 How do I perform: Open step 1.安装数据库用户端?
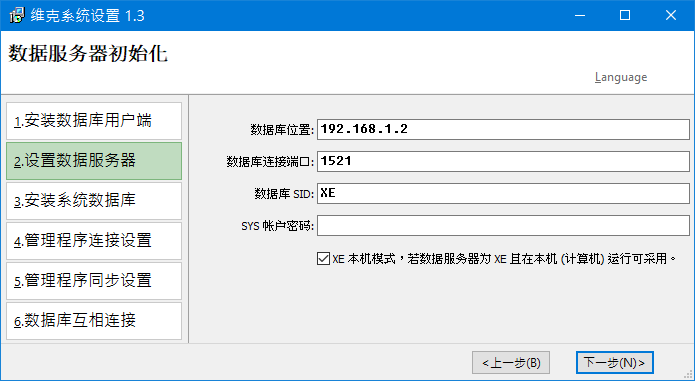pos(94,121)
